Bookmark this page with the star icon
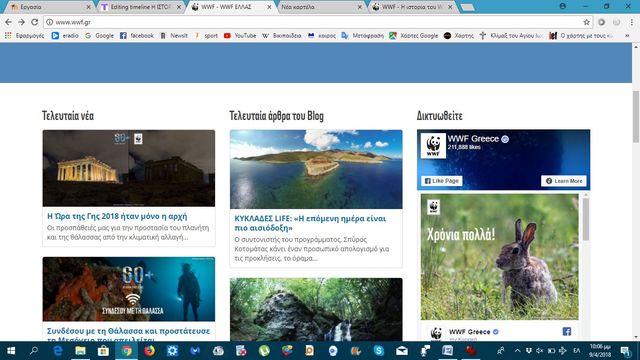 click(587, 22)
